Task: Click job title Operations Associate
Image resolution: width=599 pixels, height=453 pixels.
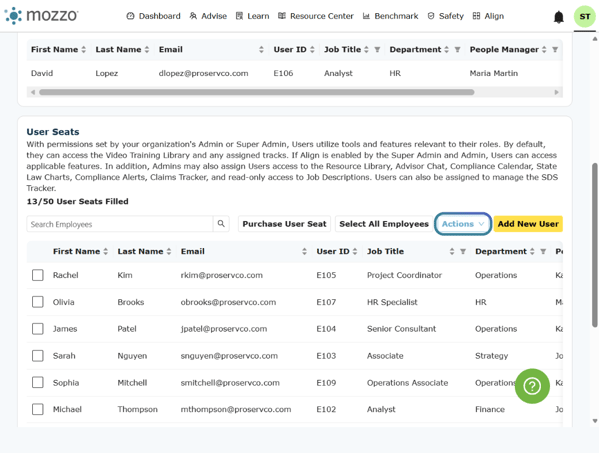Action: pyautogui.click(x=407, y=383)
